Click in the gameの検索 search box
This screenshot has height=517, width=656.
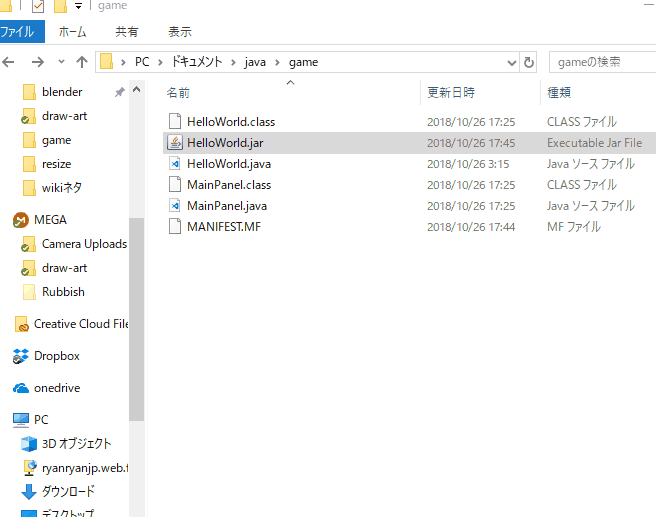[602, 62]
